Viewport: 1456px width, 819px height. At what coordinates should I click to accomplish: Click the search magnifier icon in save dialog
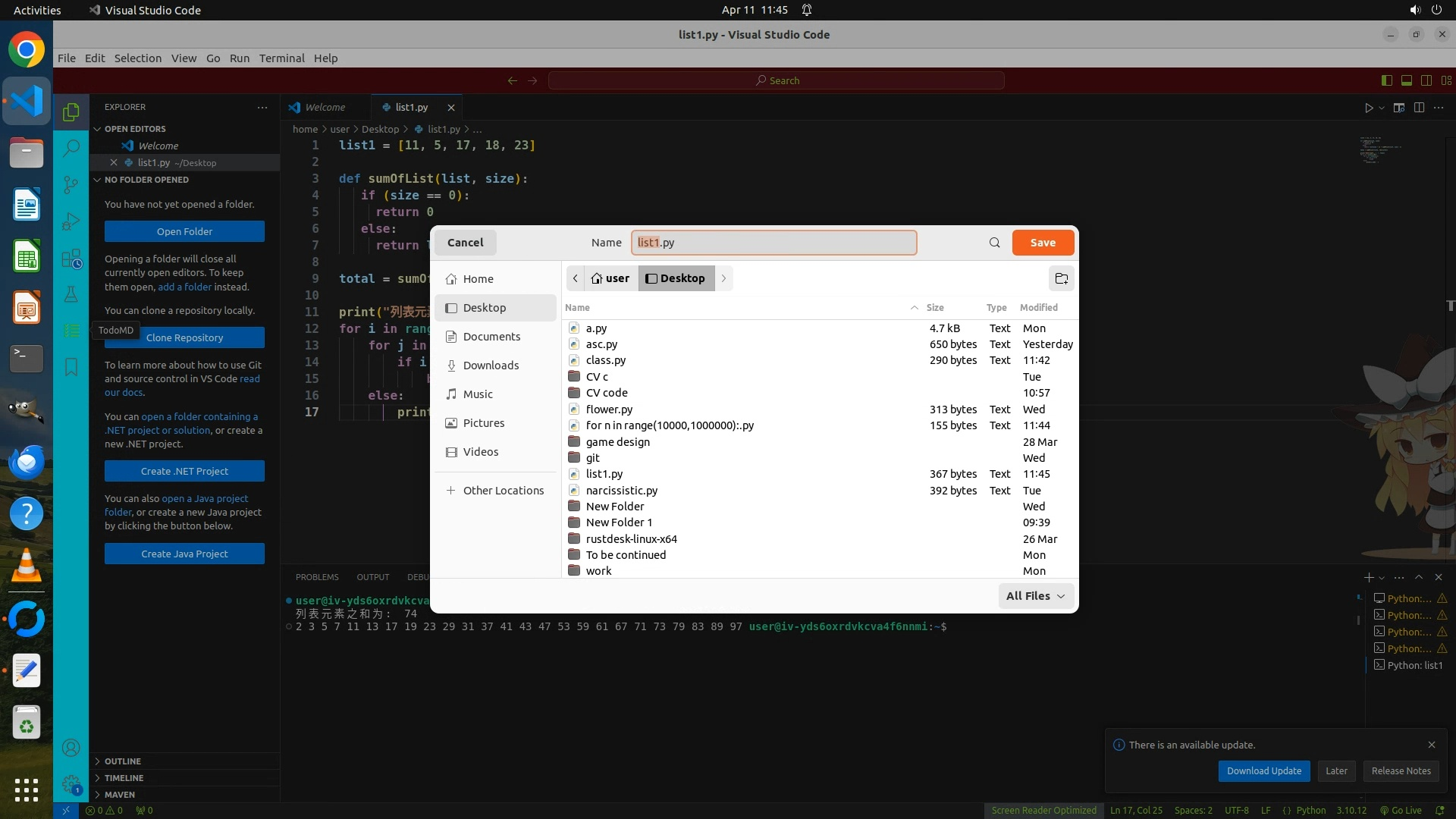click(994, 243)
